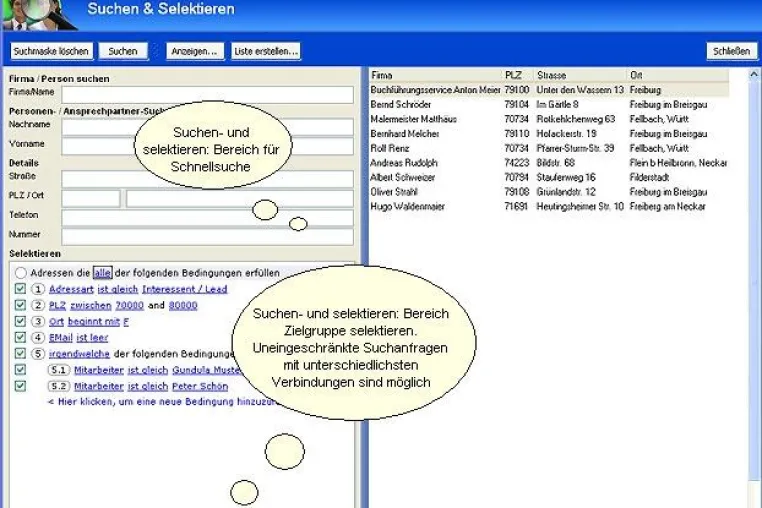Click into the Straße input field

pos(207,179)
